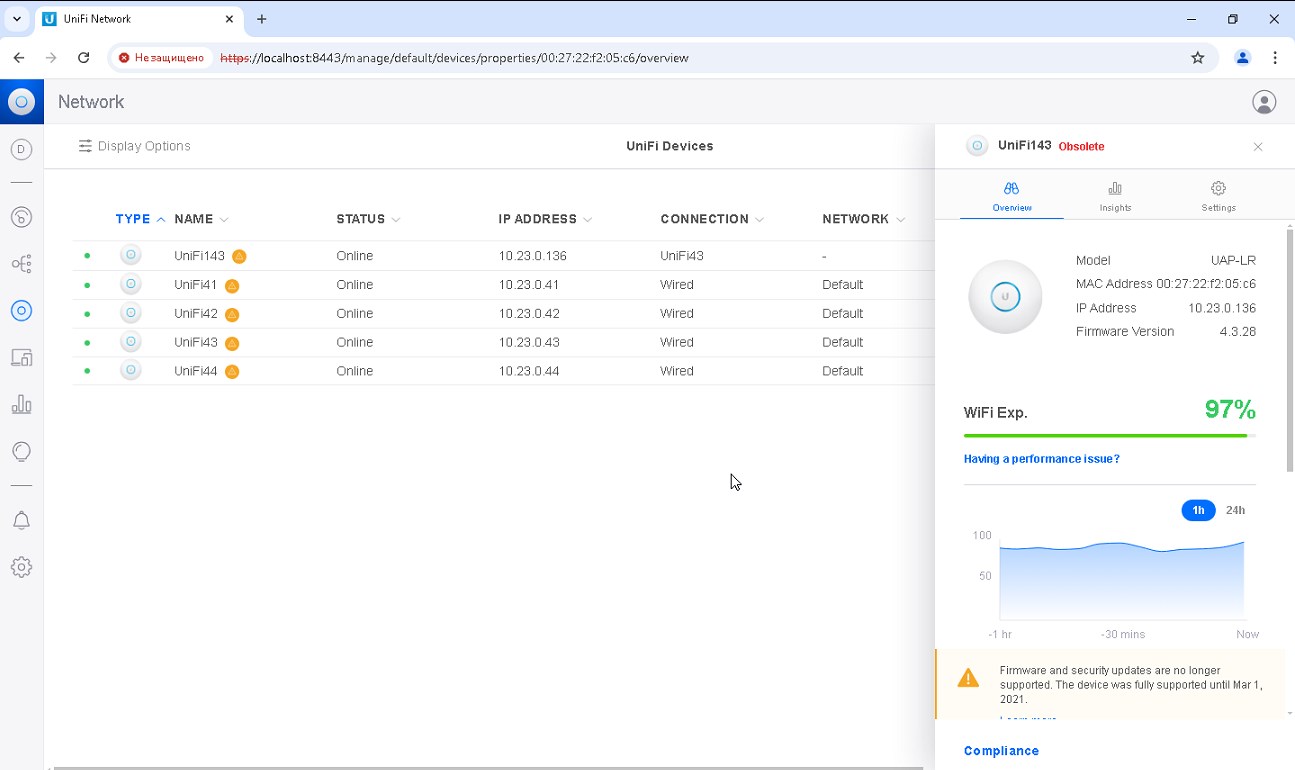This screenshot has height=770, width=1295.
Task: Click the UniFi44 warning badge icon
Action: 232,372
